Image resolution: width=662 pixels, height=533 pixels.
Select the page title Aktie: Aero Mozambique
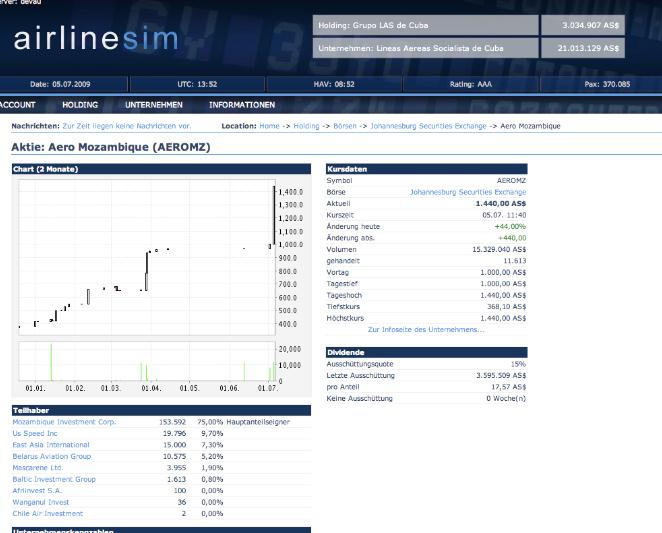(111, 147)
